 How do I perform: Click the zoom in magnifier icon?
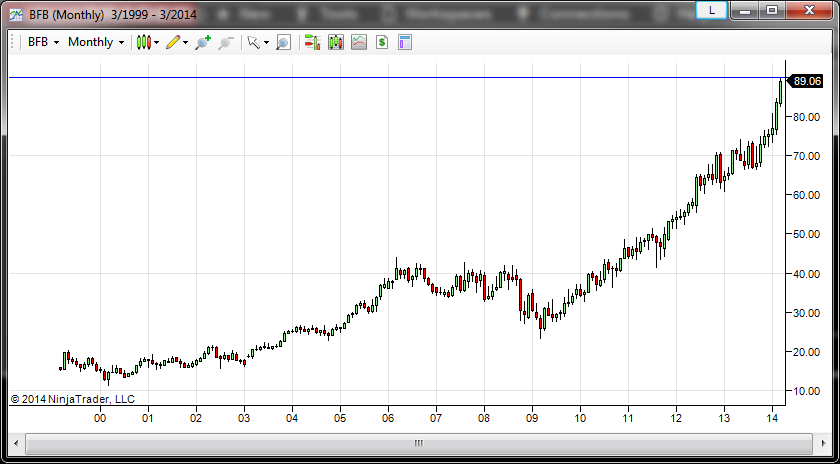point(203,42)
